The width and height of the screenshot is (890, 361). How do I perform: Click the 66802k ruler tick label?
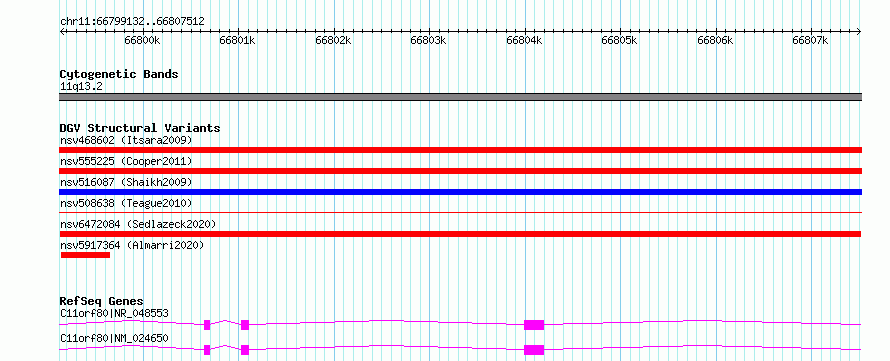[333, 40]
